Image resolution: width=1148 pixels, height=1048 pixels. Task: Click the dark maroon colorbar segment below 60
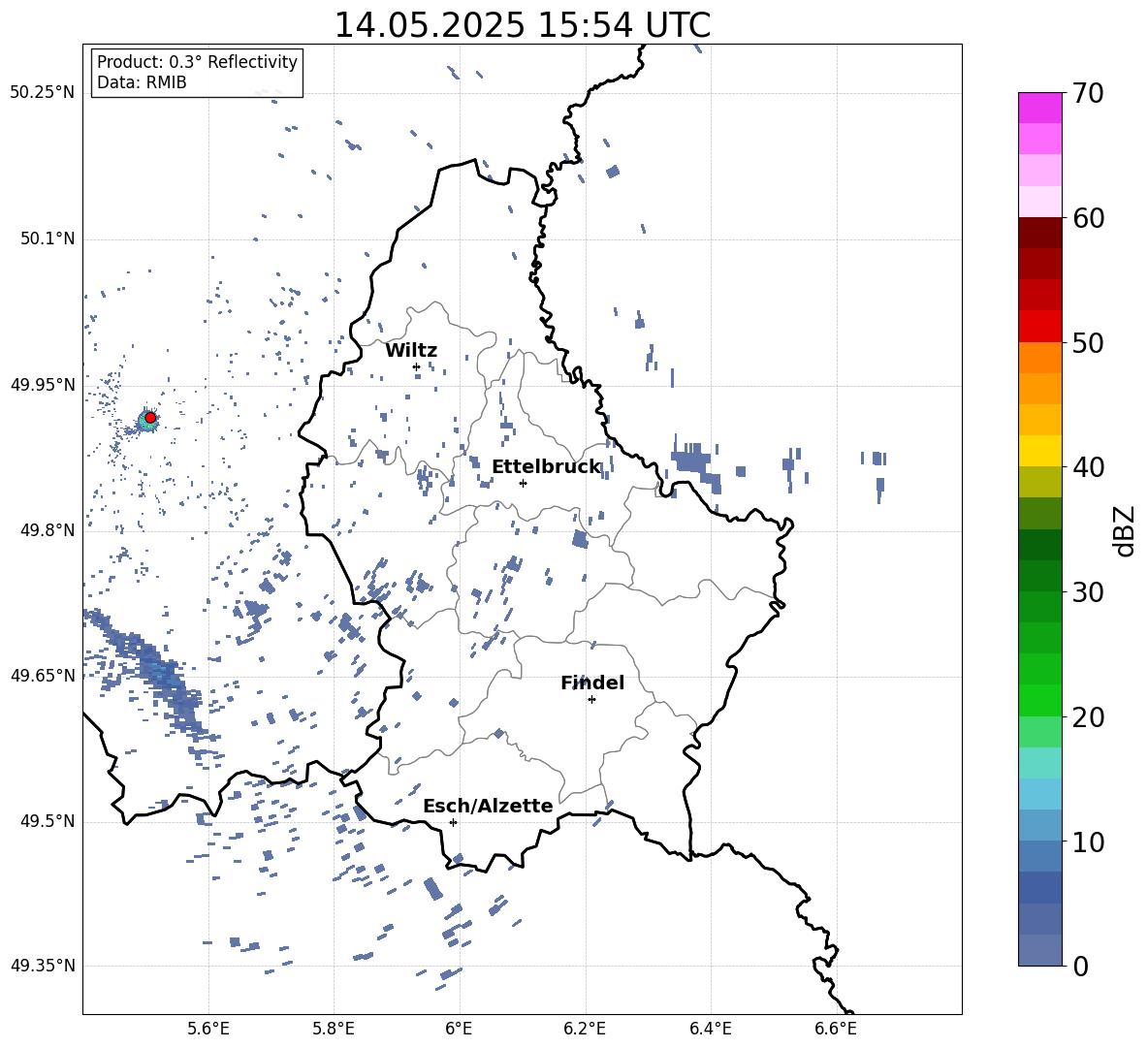point(1039,233)
